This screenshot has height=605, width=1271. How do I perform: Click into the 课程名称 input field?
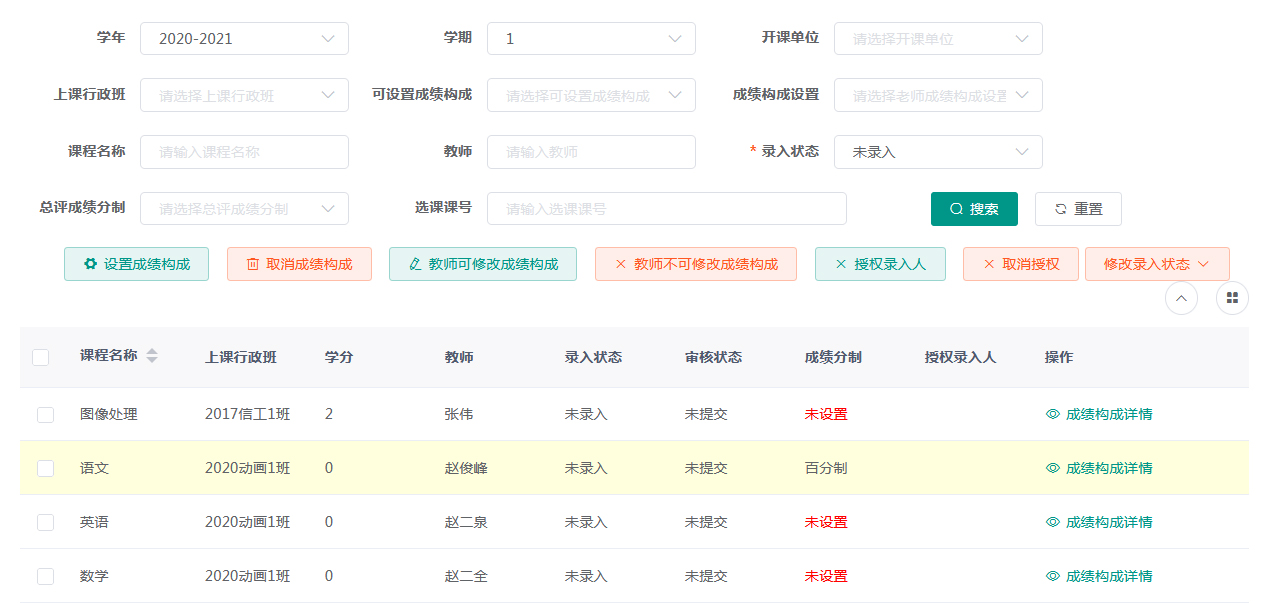(x=244, y=152)
